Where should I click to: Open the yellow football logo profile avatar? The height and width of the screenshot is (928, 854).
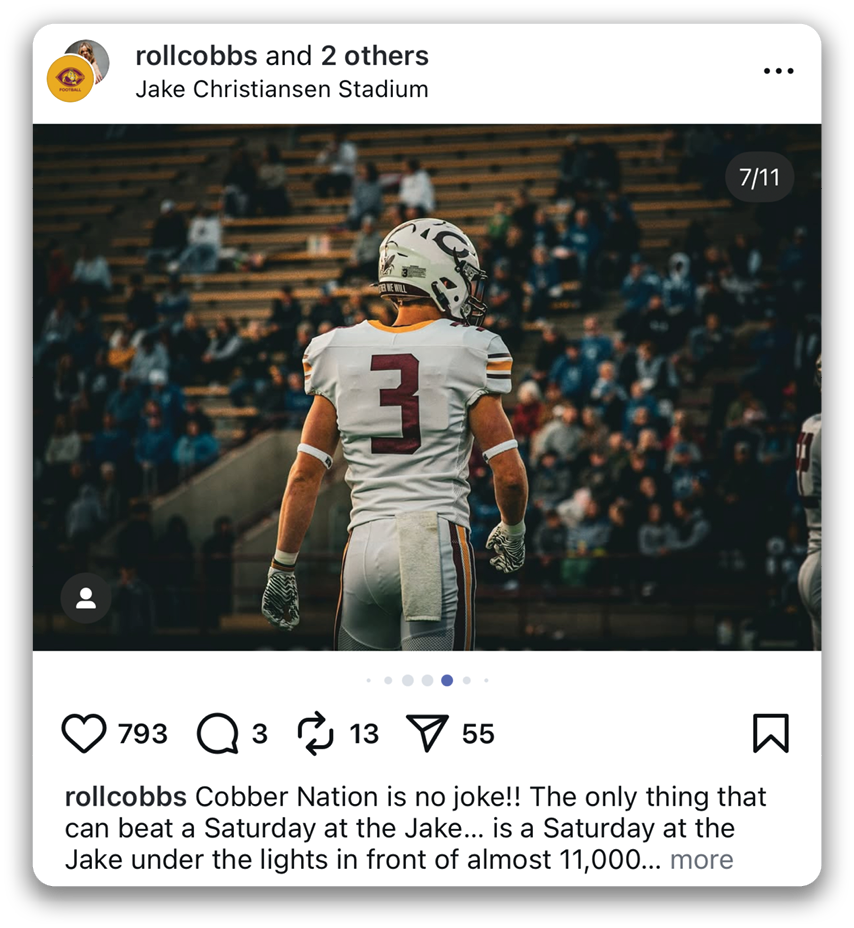point(70,79)
